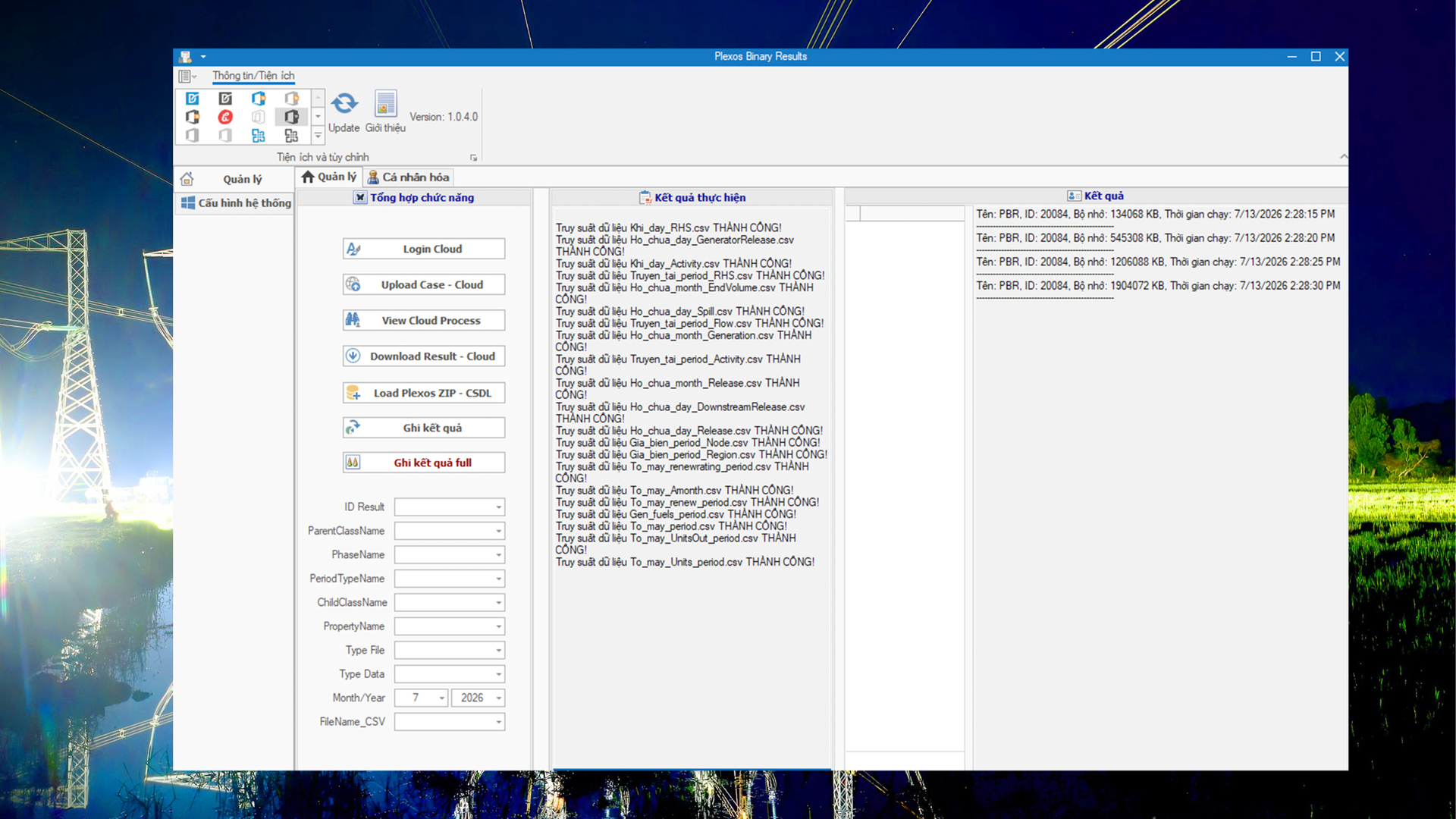Click the Download Result - Cloud button
The width and height of the screenshot is (1456, 819).
click(424, 356)
